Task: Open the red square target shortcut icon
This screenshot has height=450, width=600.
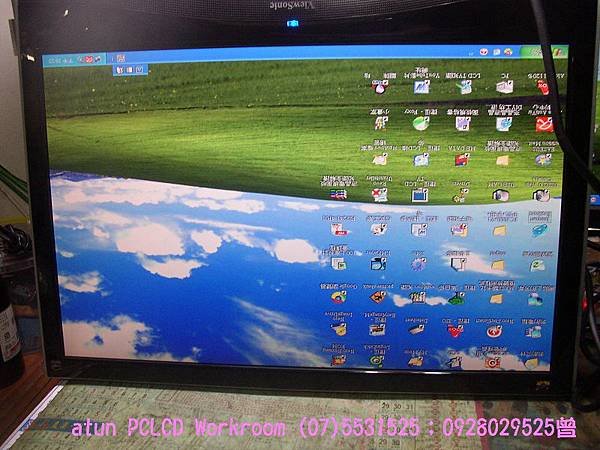Action: tap(492, 362)
